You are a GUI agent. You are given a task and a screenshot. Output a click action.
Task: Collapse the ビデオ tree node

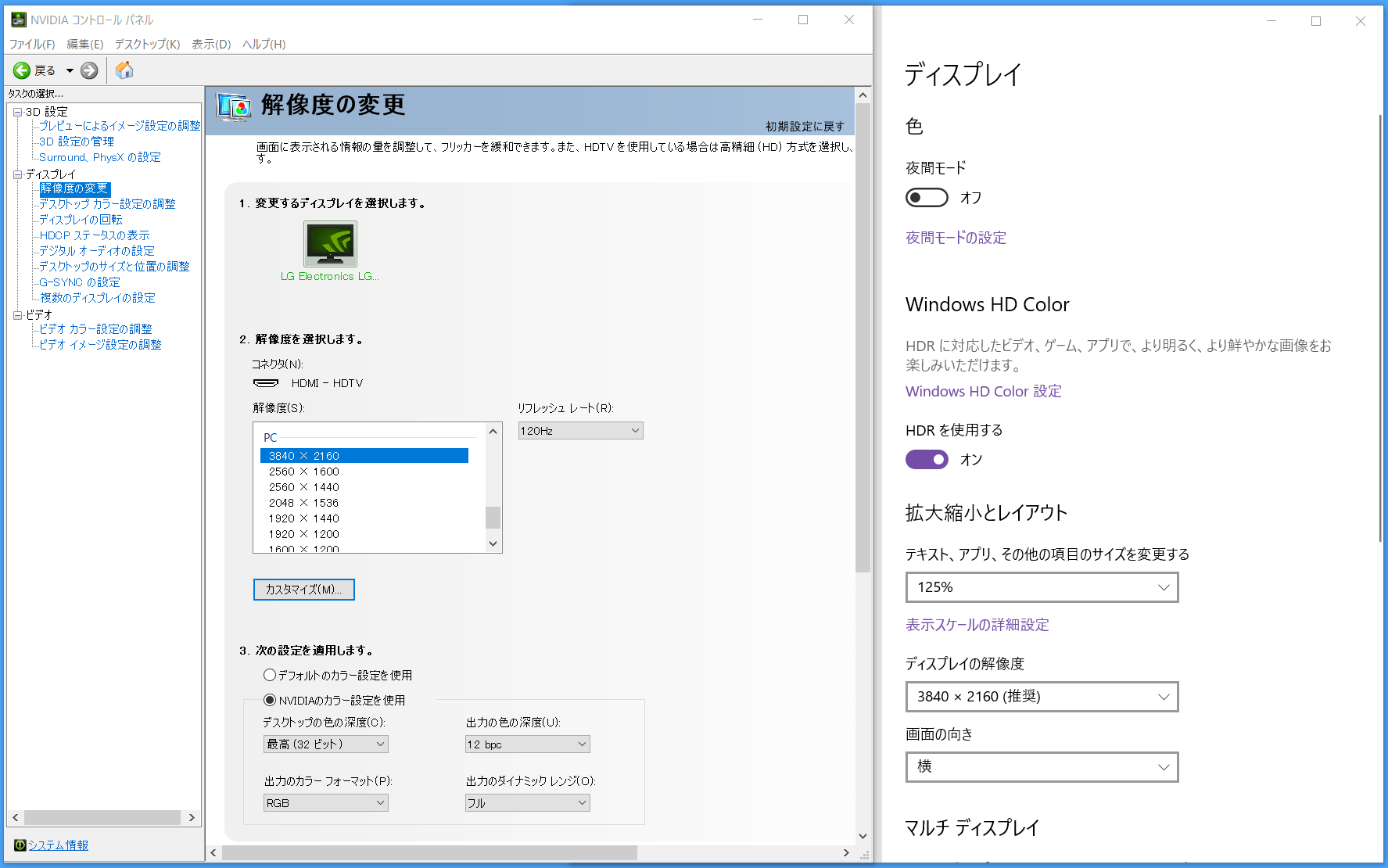17,315
